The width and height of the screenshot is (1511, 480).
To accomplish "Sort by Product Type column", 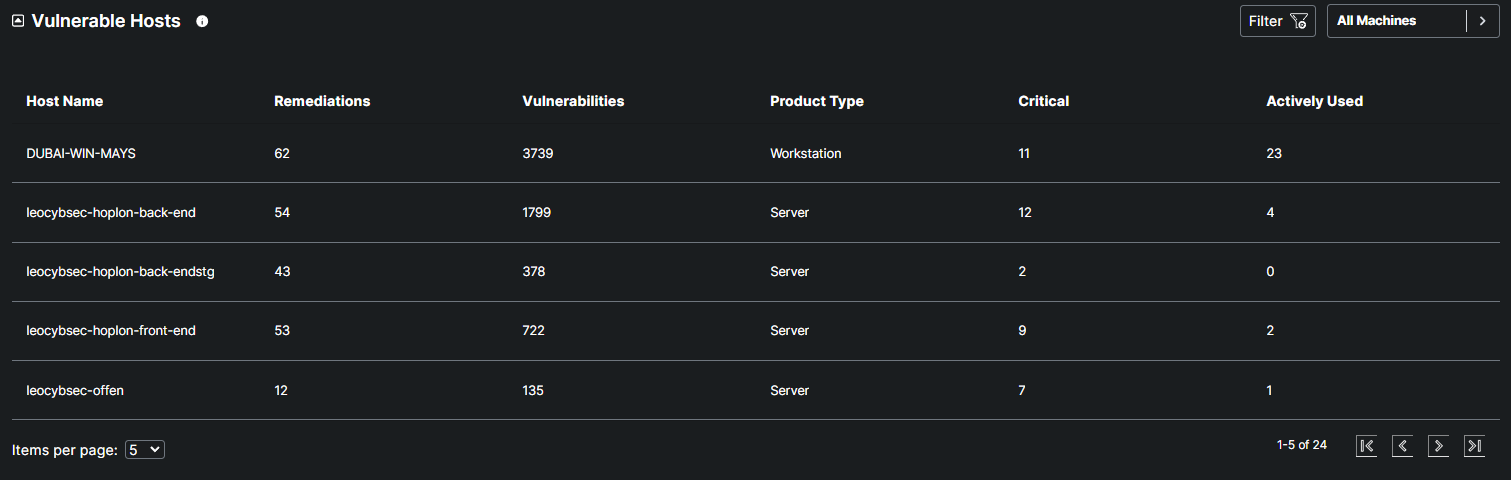I will click(x=816, y=101).
